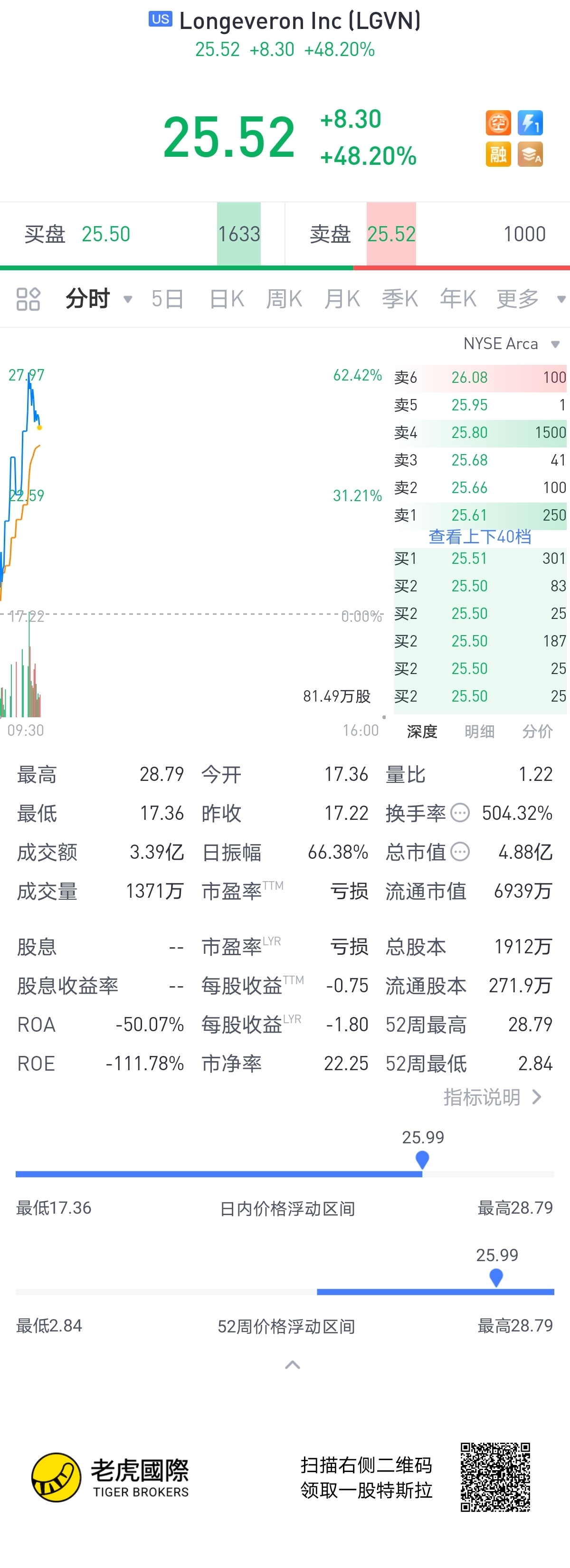Viewport: 570px width, 1568px height.
Task: Select the 买1 bid row at 25.51
Action: click(x=480, y=558)
